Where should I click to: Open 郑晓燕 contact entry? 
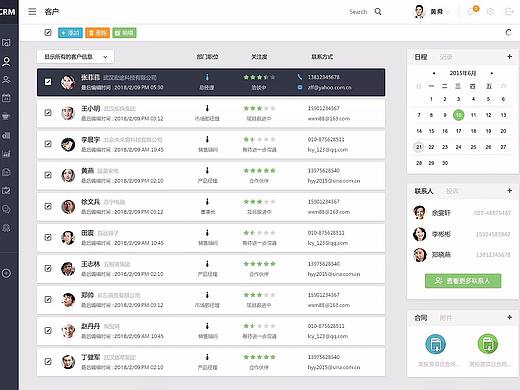[462, 255]
